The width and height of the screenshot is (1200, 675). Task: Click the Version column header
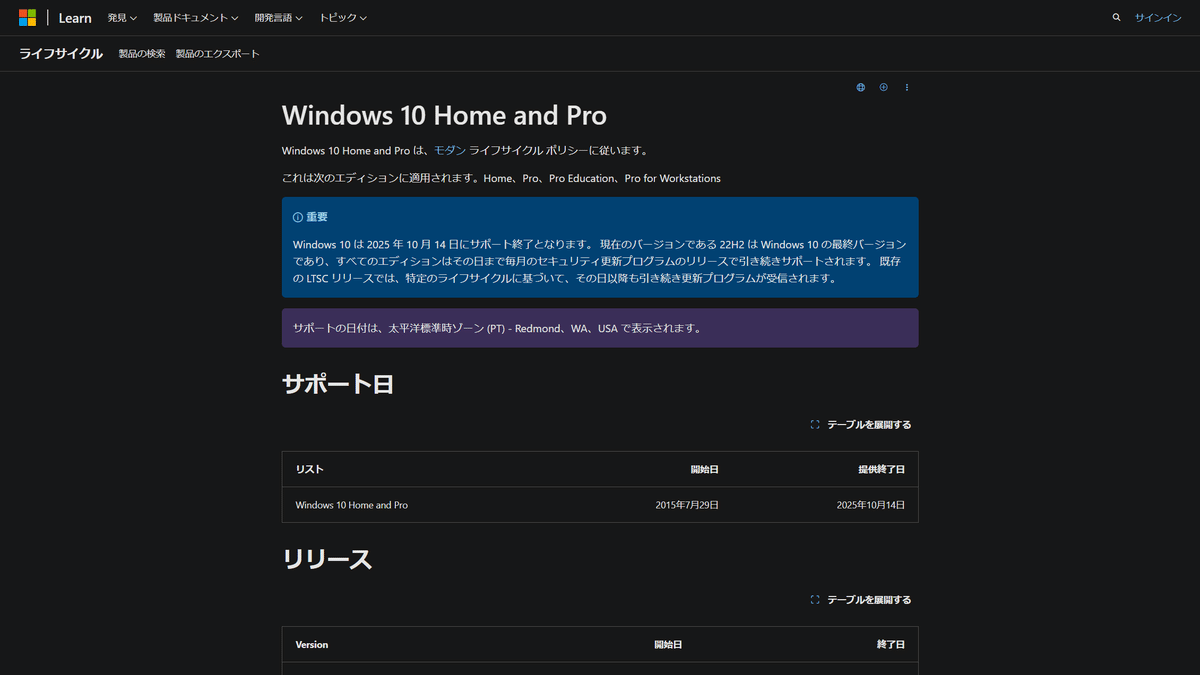point(312,645)
